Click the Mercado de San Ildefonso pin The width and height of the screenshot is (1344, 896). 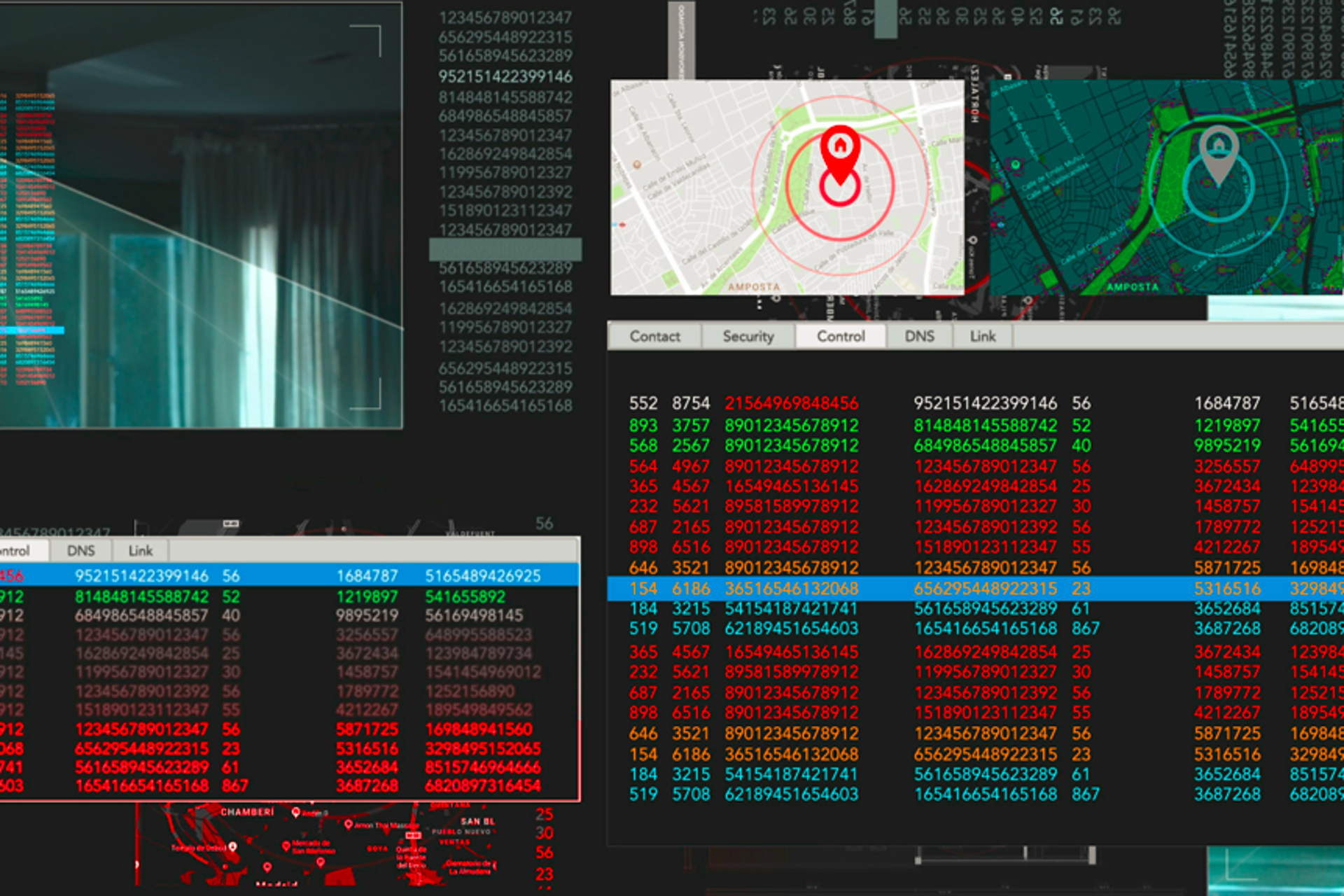tap(286, 846)
